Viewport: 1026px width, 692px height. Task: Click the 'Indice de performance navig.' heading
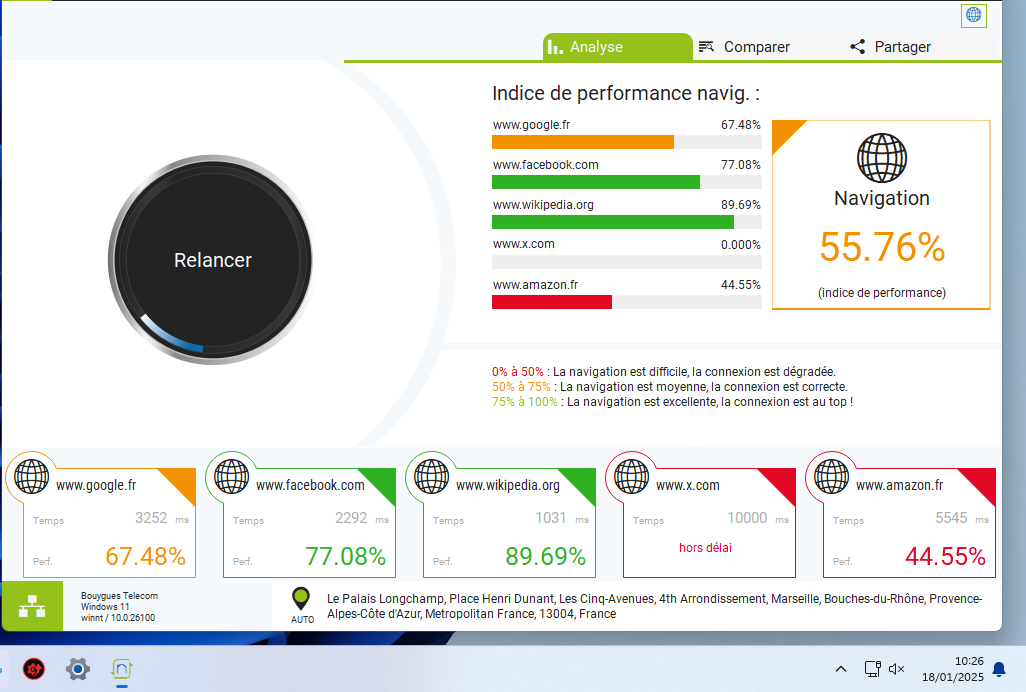626,94
